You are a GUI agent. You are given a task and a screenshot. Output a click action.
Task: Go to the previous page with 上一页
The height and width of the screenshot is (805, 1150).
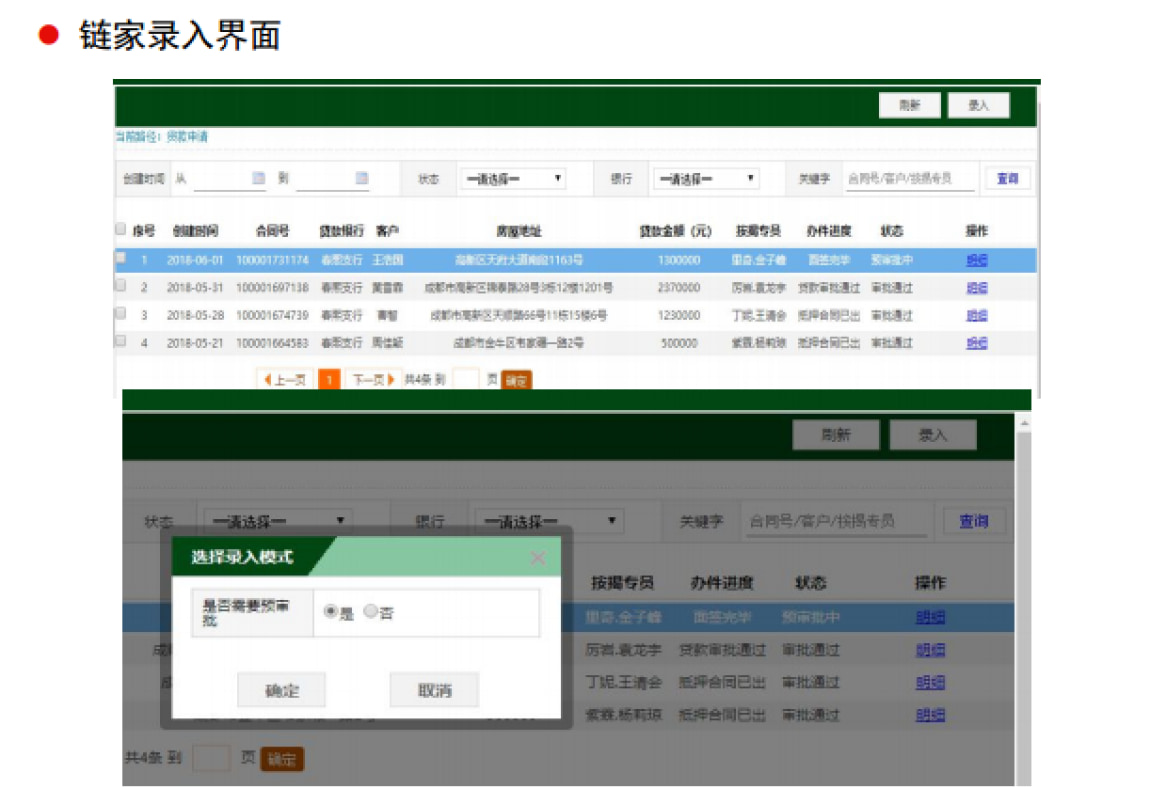point(286,380)
